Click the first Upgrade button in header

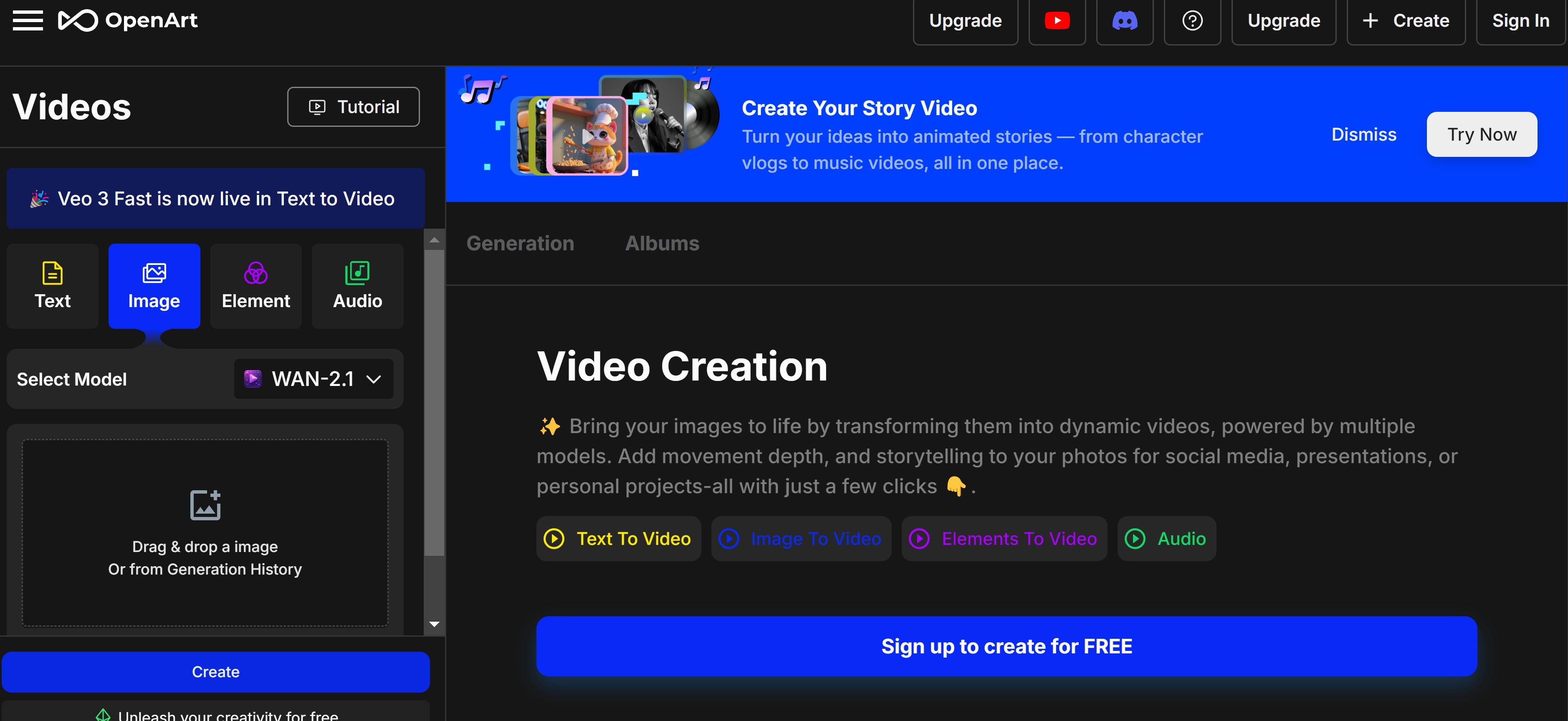click(x=965, y=21)
